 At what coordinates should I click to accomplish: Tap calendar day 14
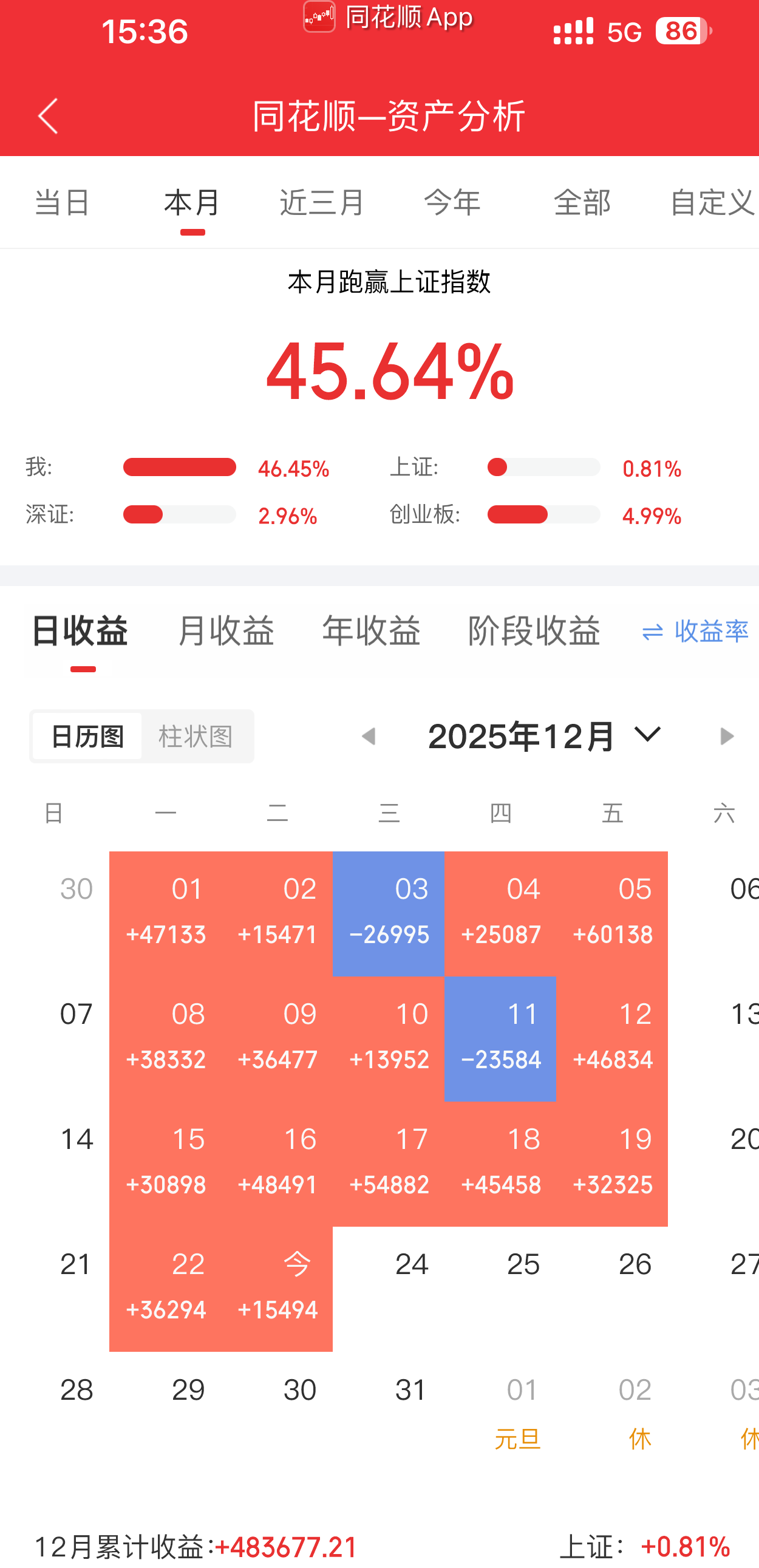(77, 1139)
